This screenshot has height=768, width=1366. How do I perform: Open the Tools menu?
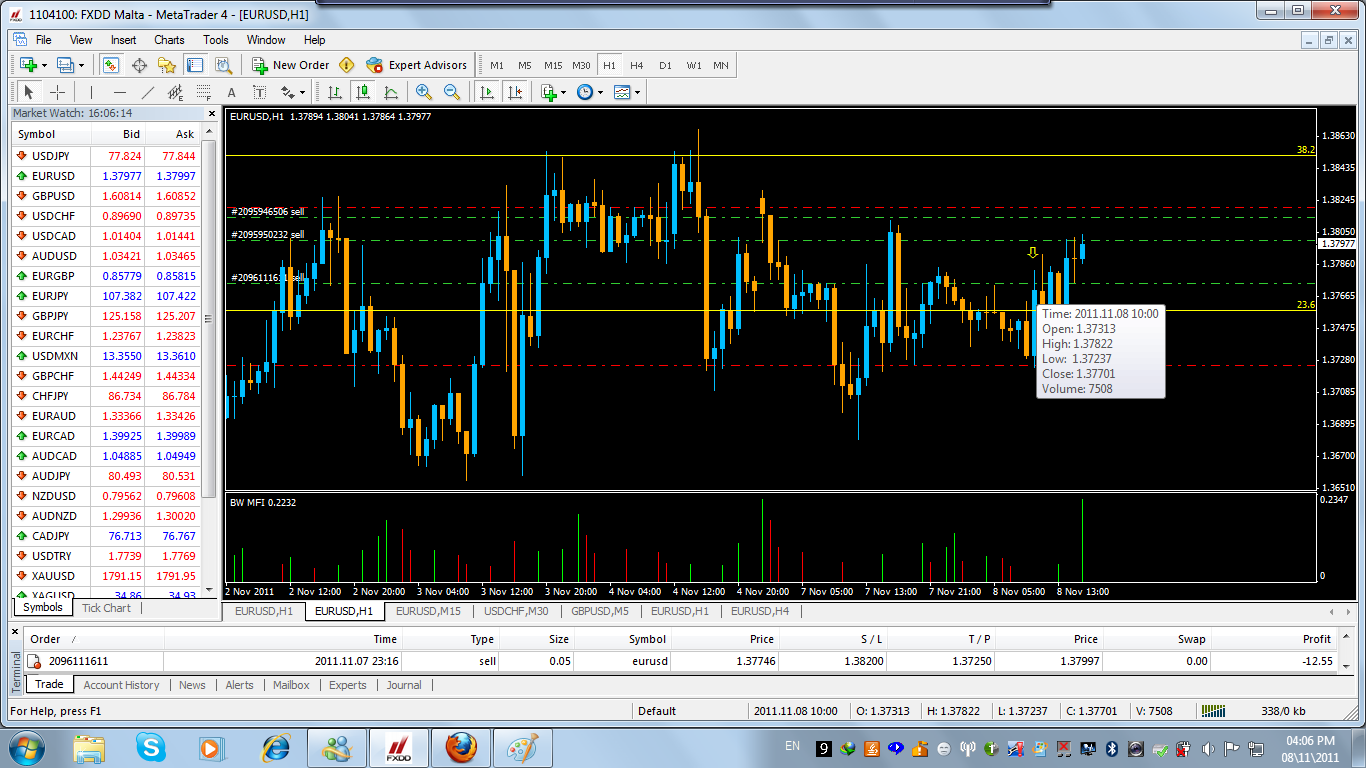coord(216,40)
